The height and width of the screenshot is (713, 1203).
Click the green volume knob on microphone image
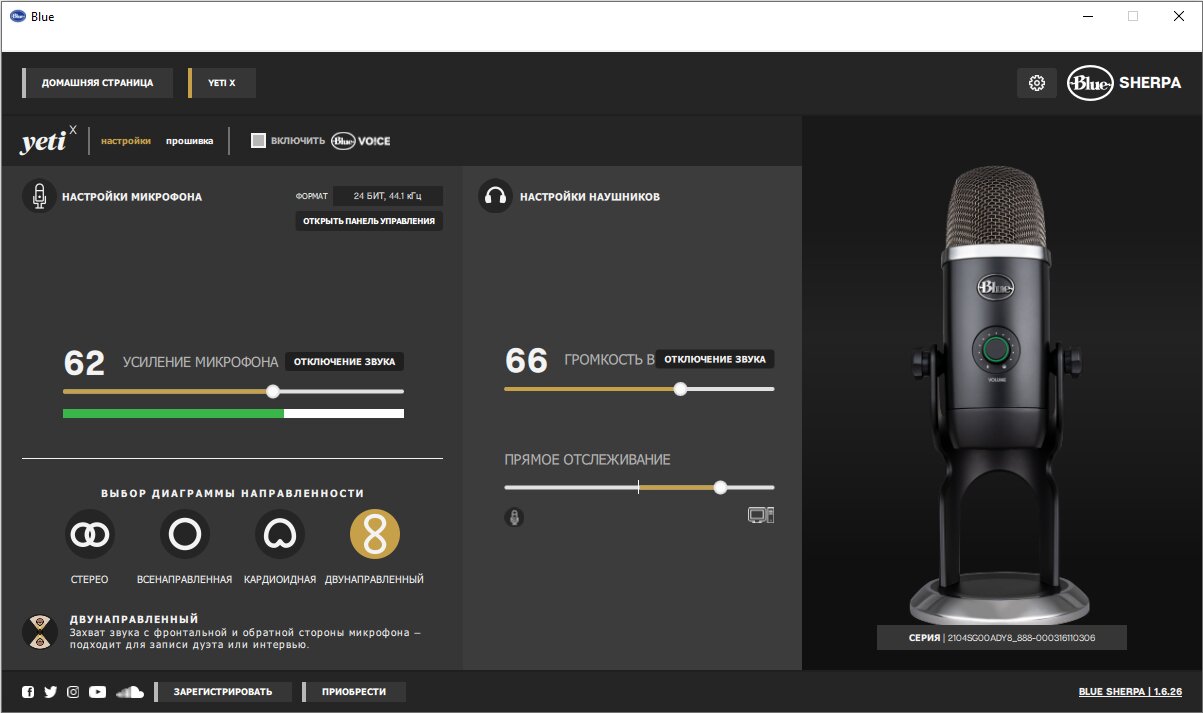pyautogui.click(x=996, y=349)
